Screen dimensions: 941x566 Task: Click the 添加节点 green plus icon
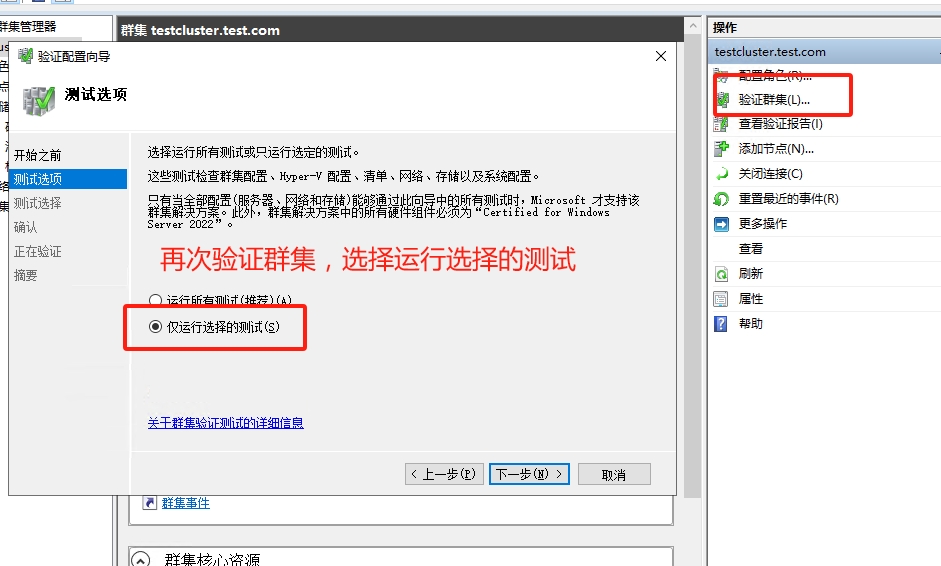click(721, 148)
